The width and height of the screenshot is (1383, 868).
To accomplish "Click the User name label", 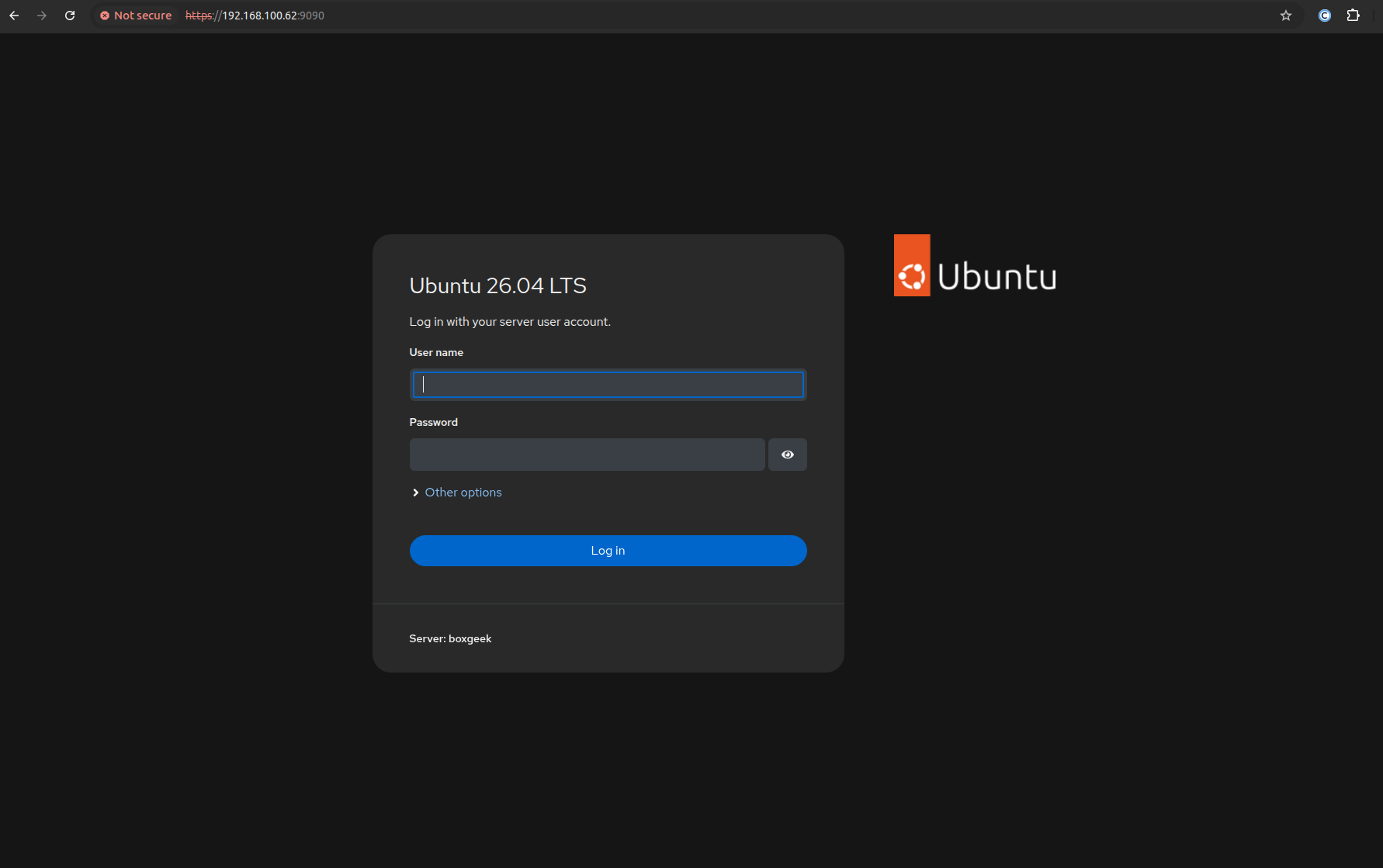I will pos(436,352).
